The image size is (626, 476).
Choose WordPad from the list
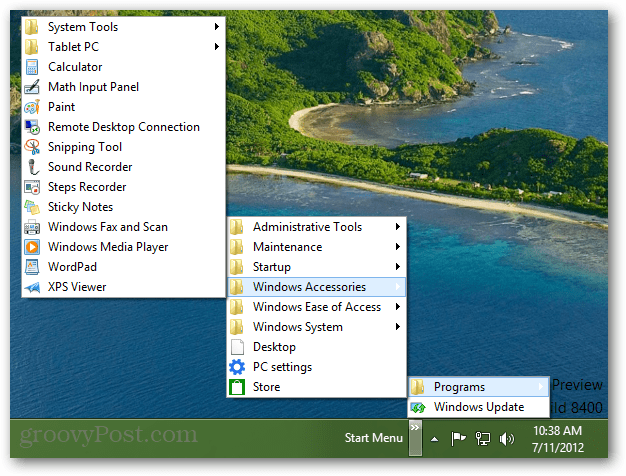click(x=123, y=267)
